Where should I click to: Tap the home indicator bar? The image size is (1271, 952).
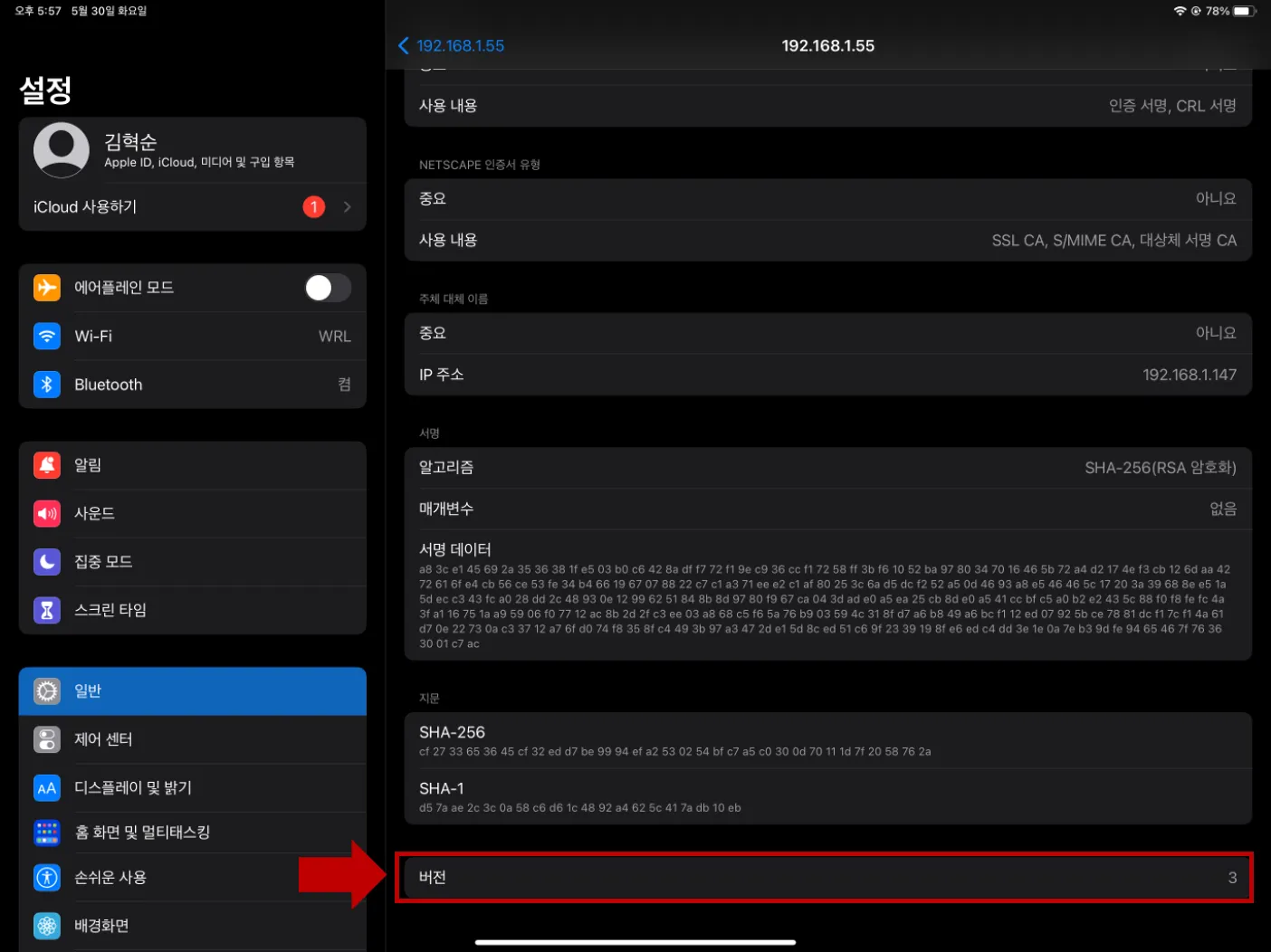tap(635, 942)
